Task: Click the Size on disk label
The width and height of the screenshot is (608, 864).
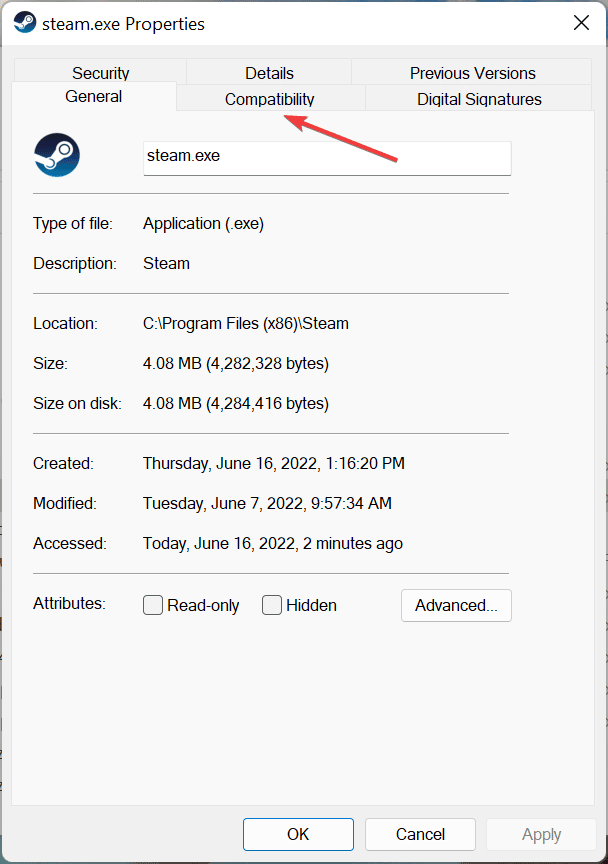Action: pyautogui.click(x=78, y=404)
